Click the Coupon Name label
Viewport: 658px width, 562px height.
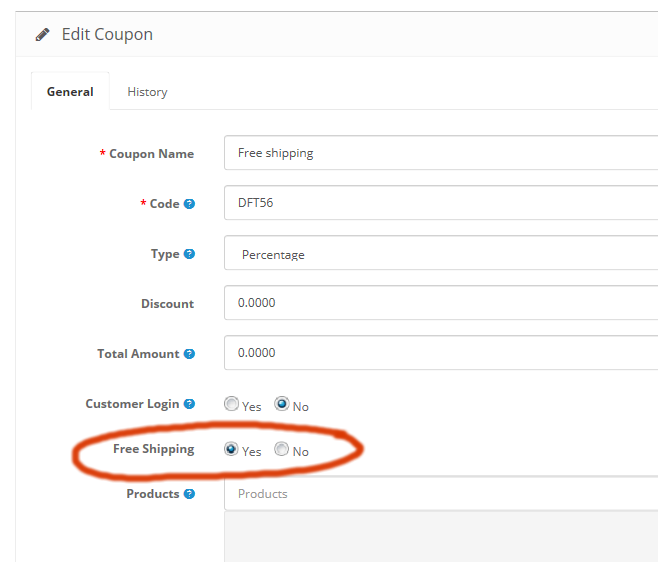[x=151, y=154]
